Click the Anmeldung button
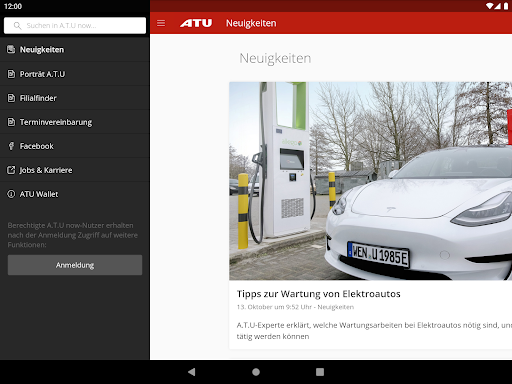This screenshot has width=512, height=384. coord(75,265)
